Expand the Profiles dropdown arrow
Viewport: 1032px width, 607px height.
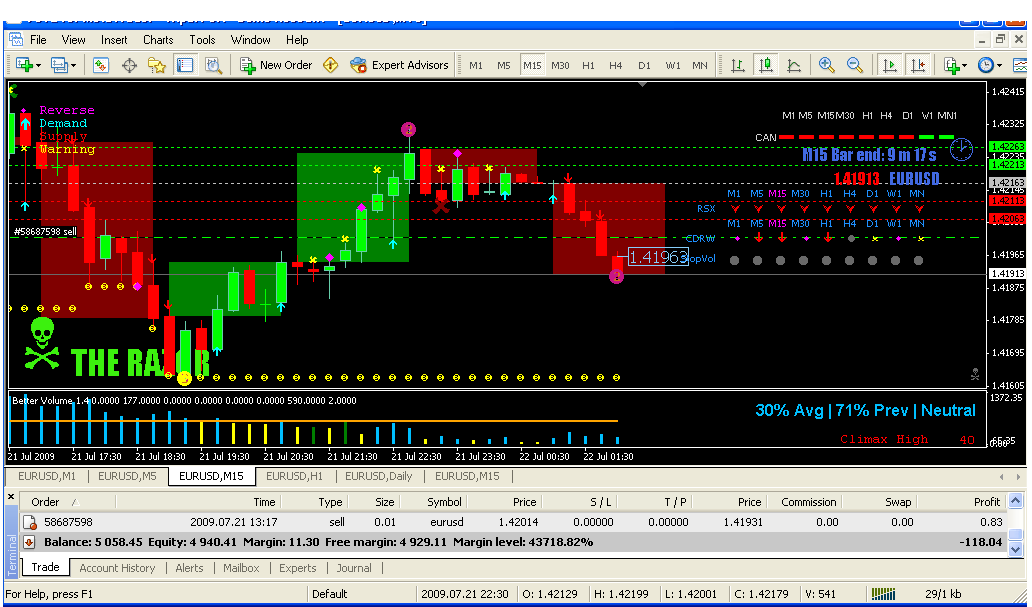[73, 65]
